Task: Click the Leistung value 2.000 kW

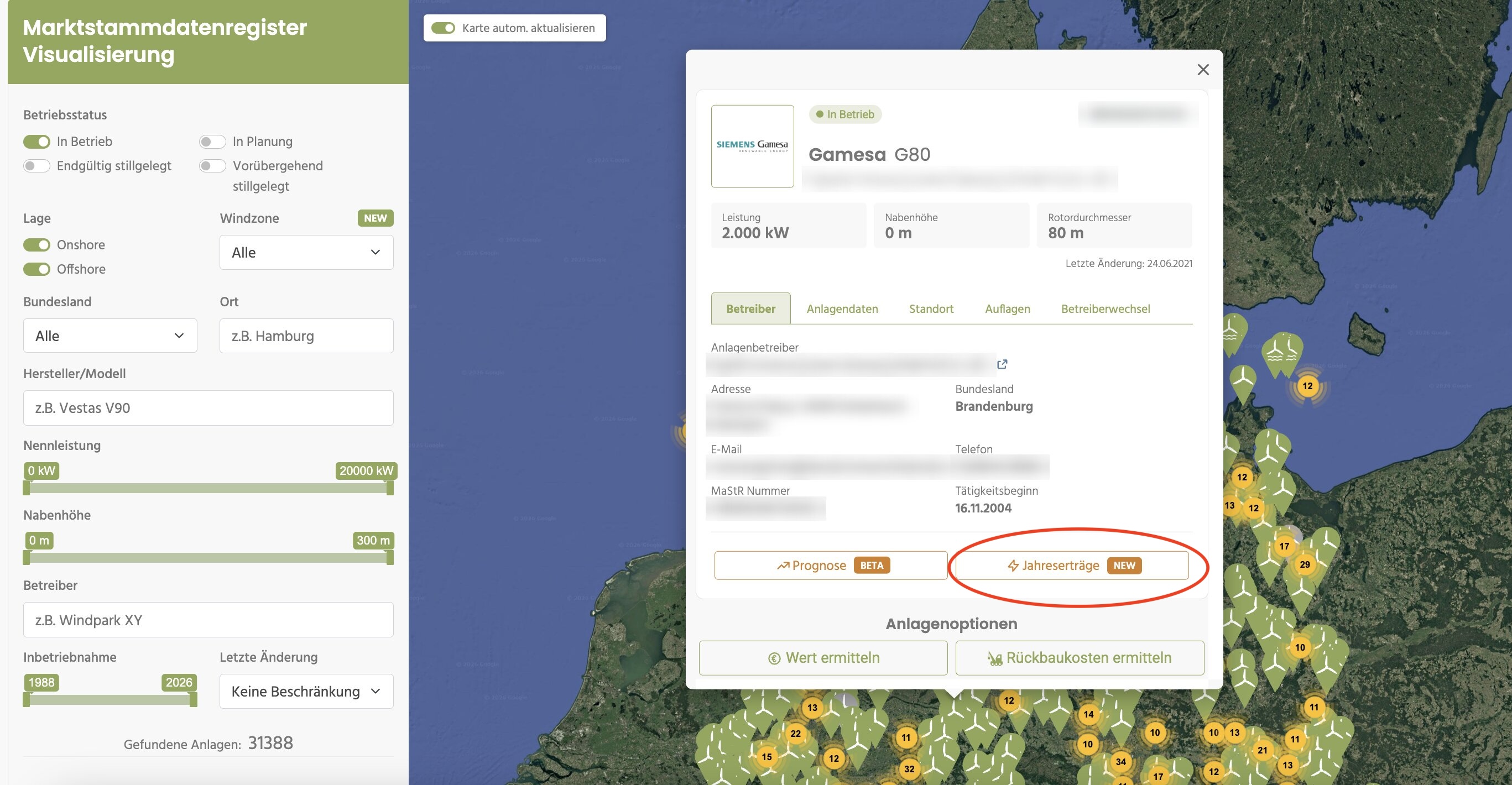Action: 755,233
